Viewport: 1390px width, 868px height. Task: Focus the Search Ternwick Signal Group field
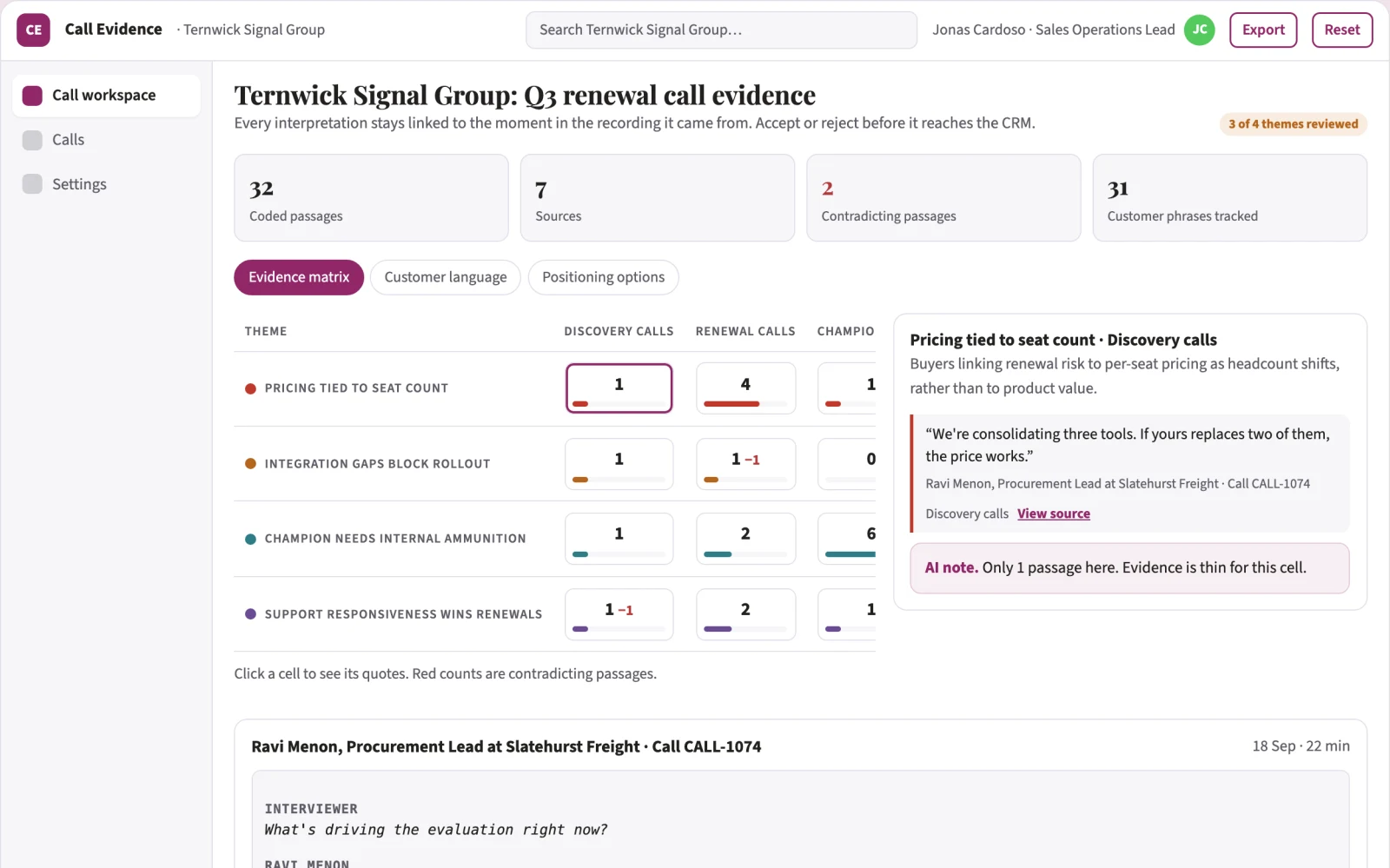click(721, 30)
